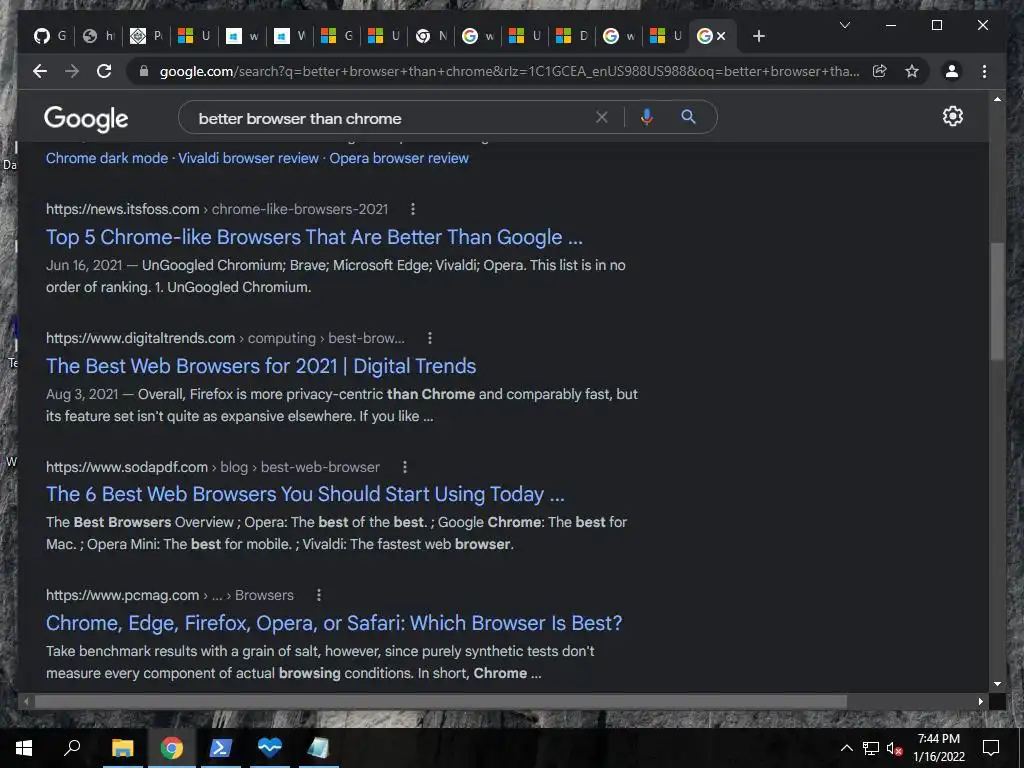Submit search with the magnifying glass icon
1024x768 pixels.
click(688, 117)
